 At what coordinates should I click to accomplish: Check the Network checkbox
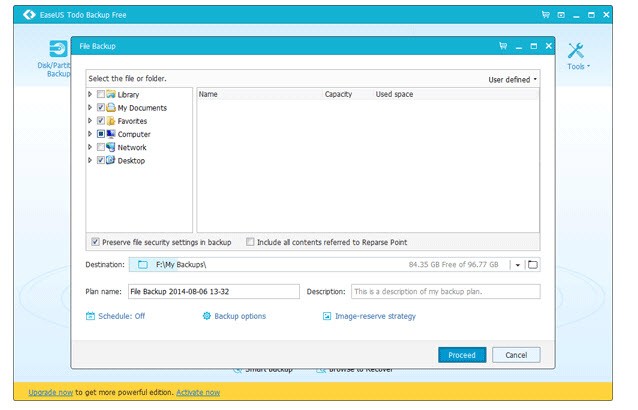pos(101,147)
